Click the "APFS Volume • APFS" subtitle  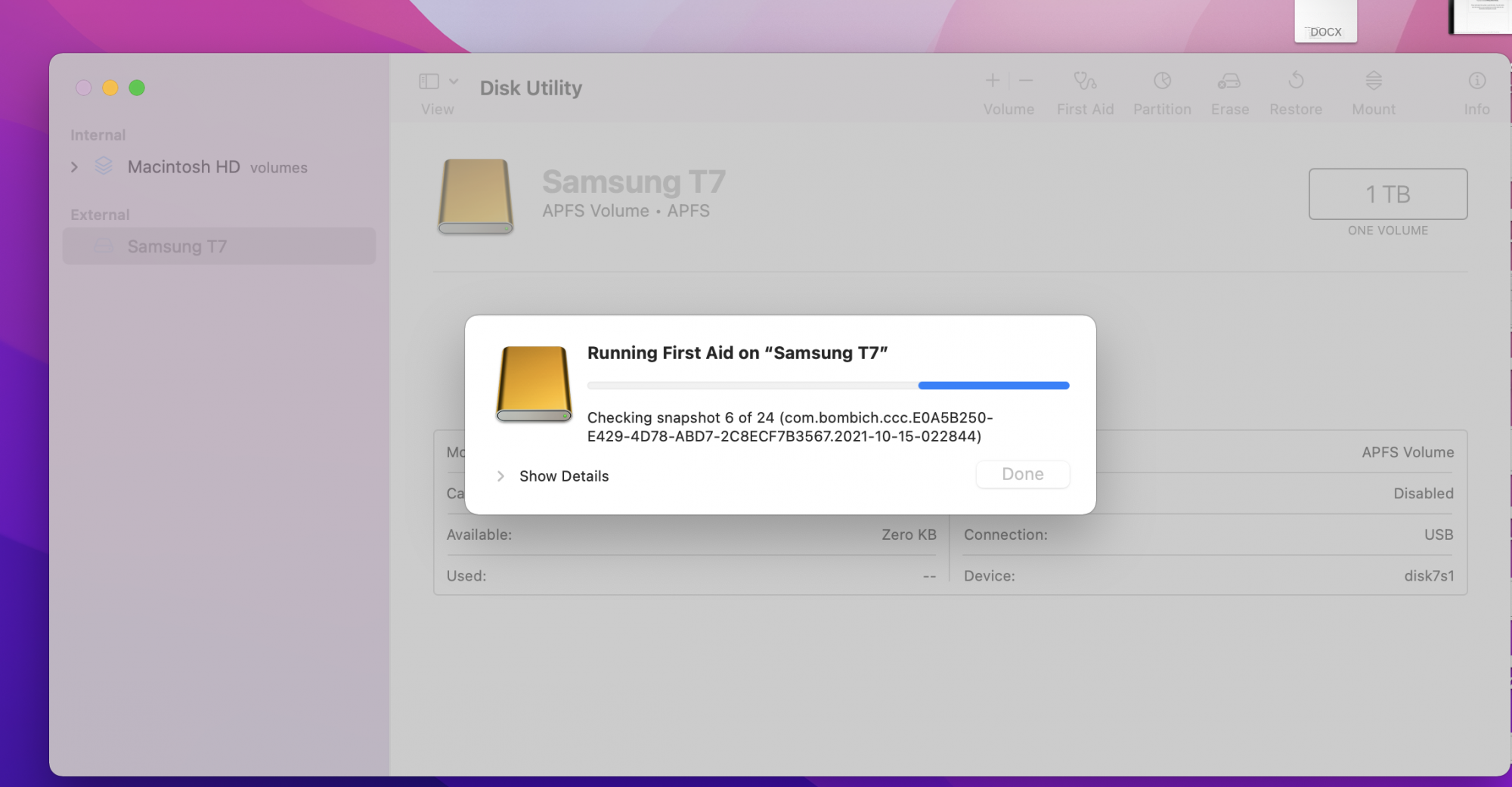(626, 211)
